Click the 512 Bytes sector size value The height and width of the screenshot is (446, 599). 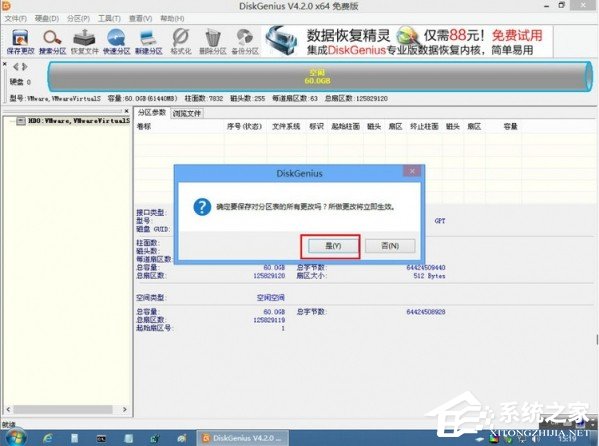coord(429,276)
